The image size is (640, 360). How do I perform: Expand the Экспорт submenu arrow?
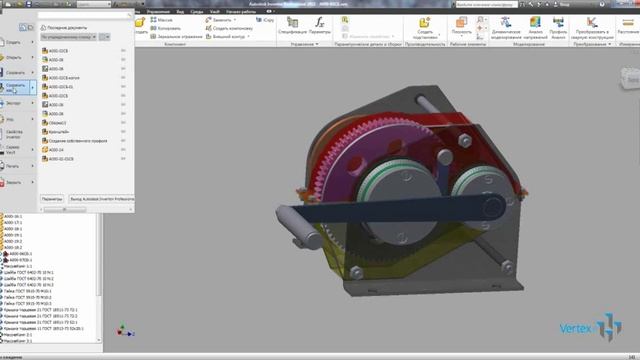(33, 103)
